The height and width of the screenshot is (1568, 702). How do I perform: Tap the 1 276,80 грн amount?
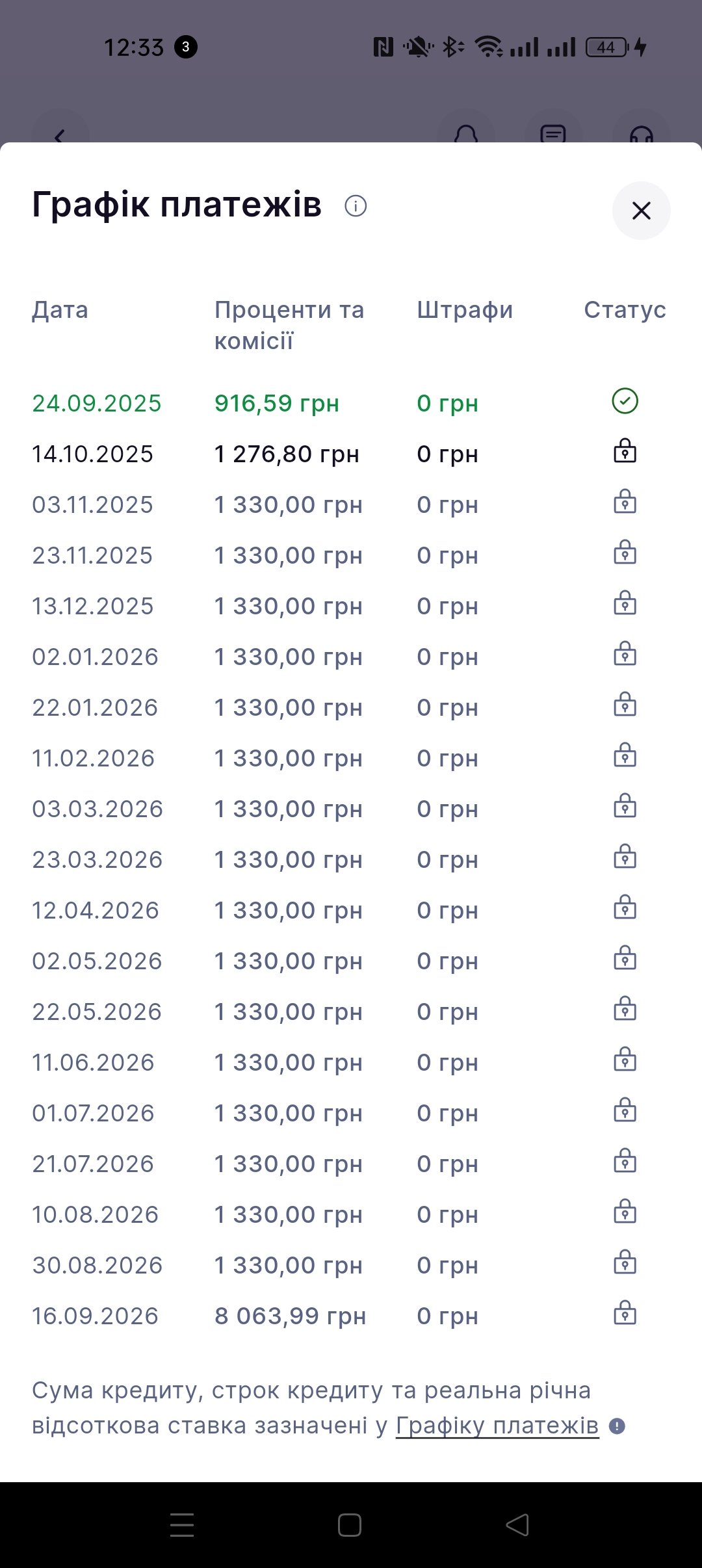click(x=287, y=454)
